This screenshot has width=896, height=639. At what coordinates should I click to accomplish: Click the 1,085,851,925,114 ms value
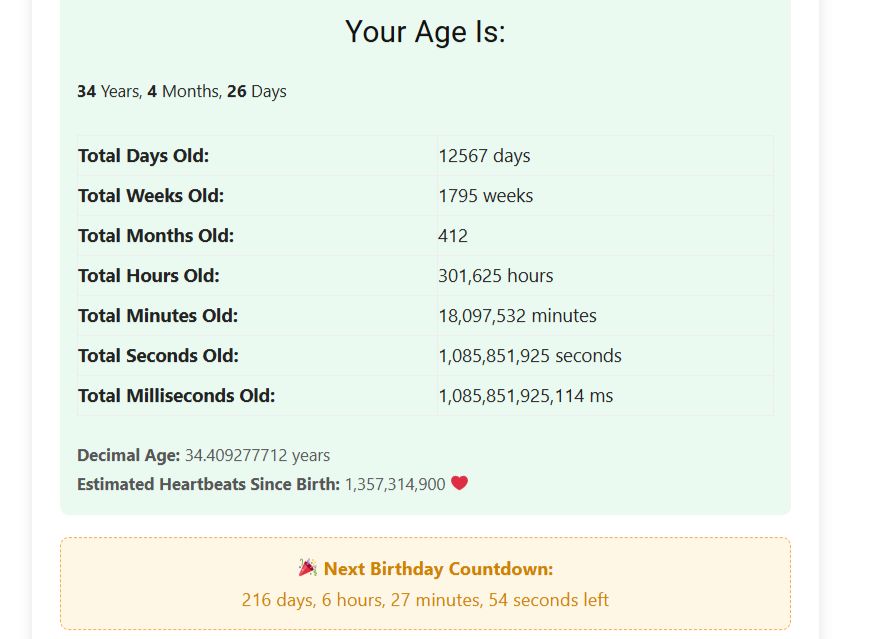click(x=525, y=396)
